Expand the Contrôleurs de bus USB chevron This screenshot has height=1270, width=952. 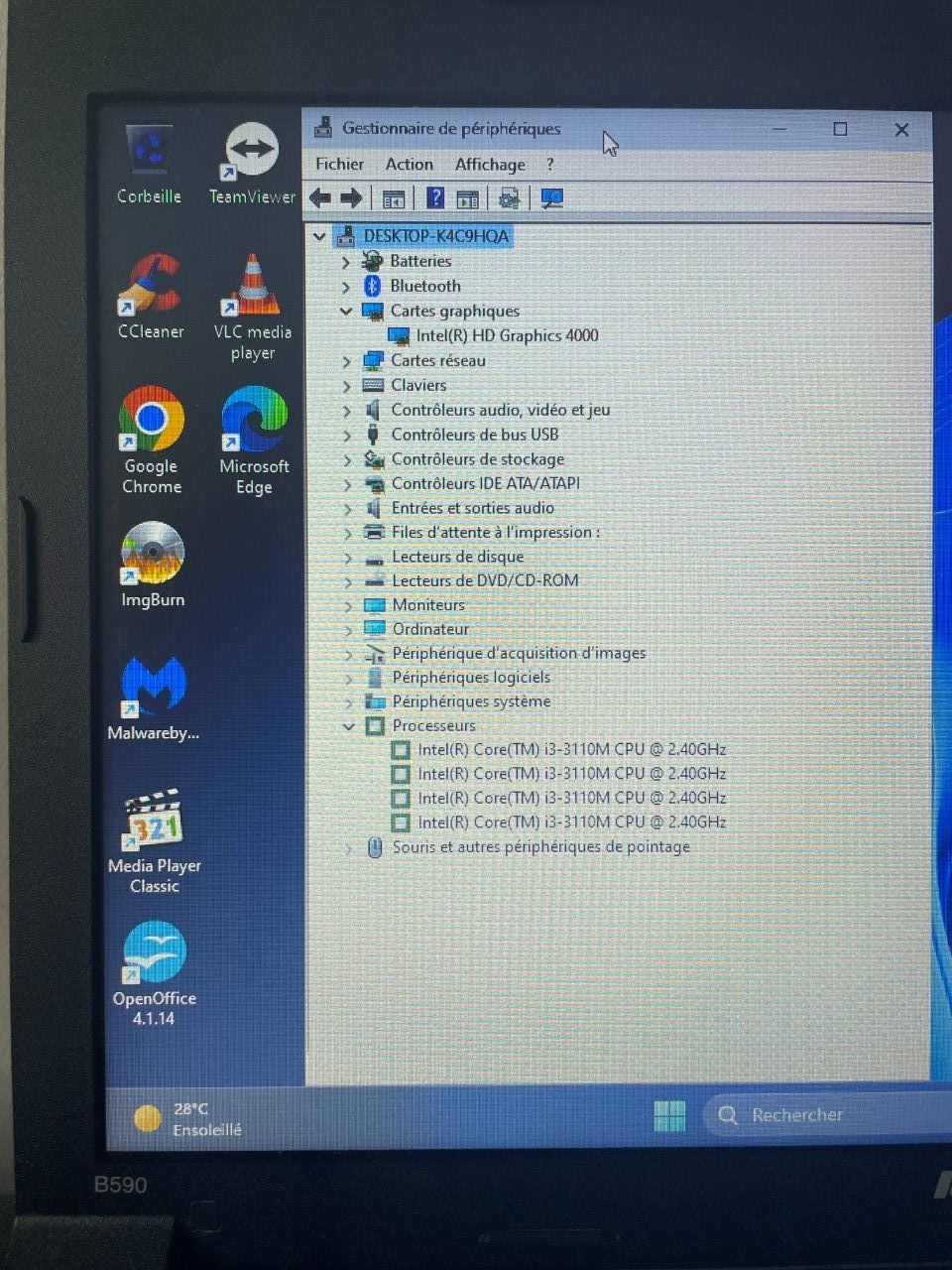coord(346,436)
